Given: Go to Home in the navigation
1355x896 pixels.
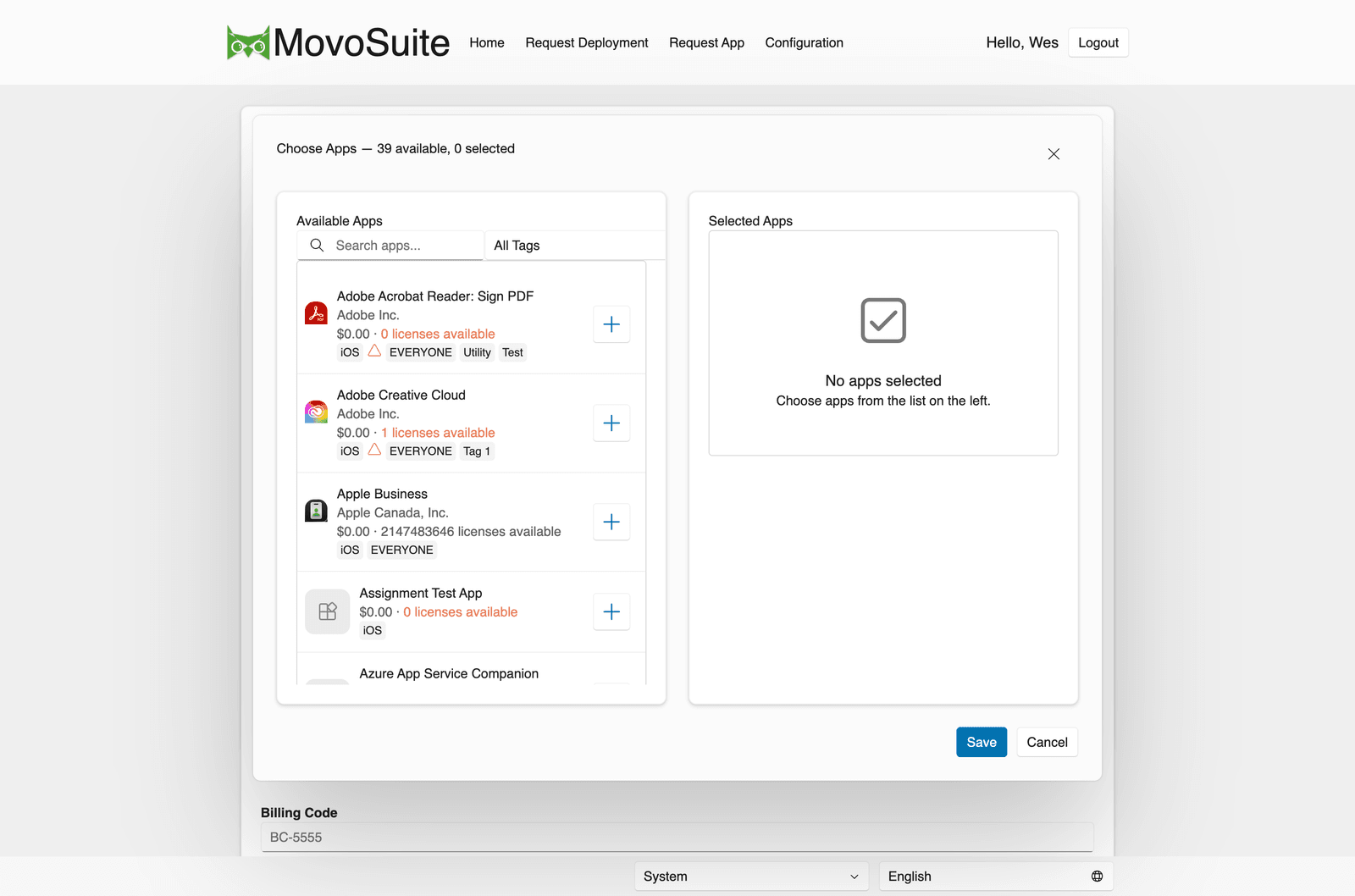Looking at the screenshot, I should pyautogui.click(x=487, y=42).
